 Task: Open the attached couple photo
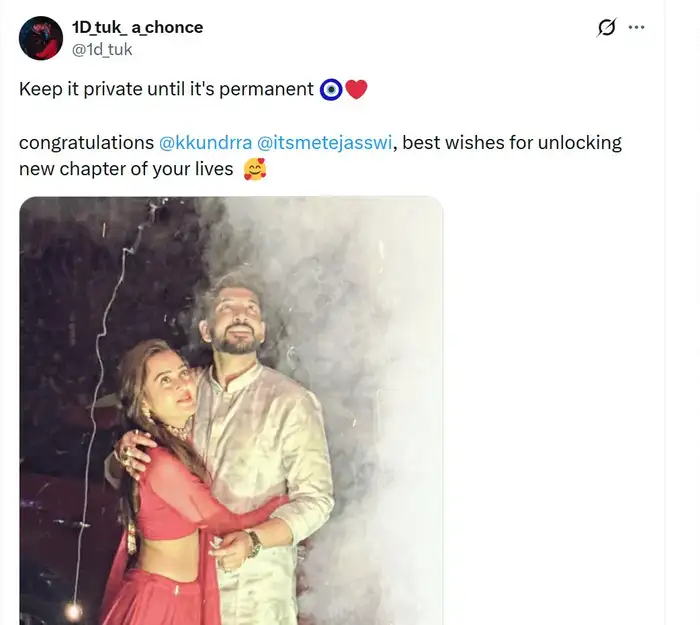231,410
